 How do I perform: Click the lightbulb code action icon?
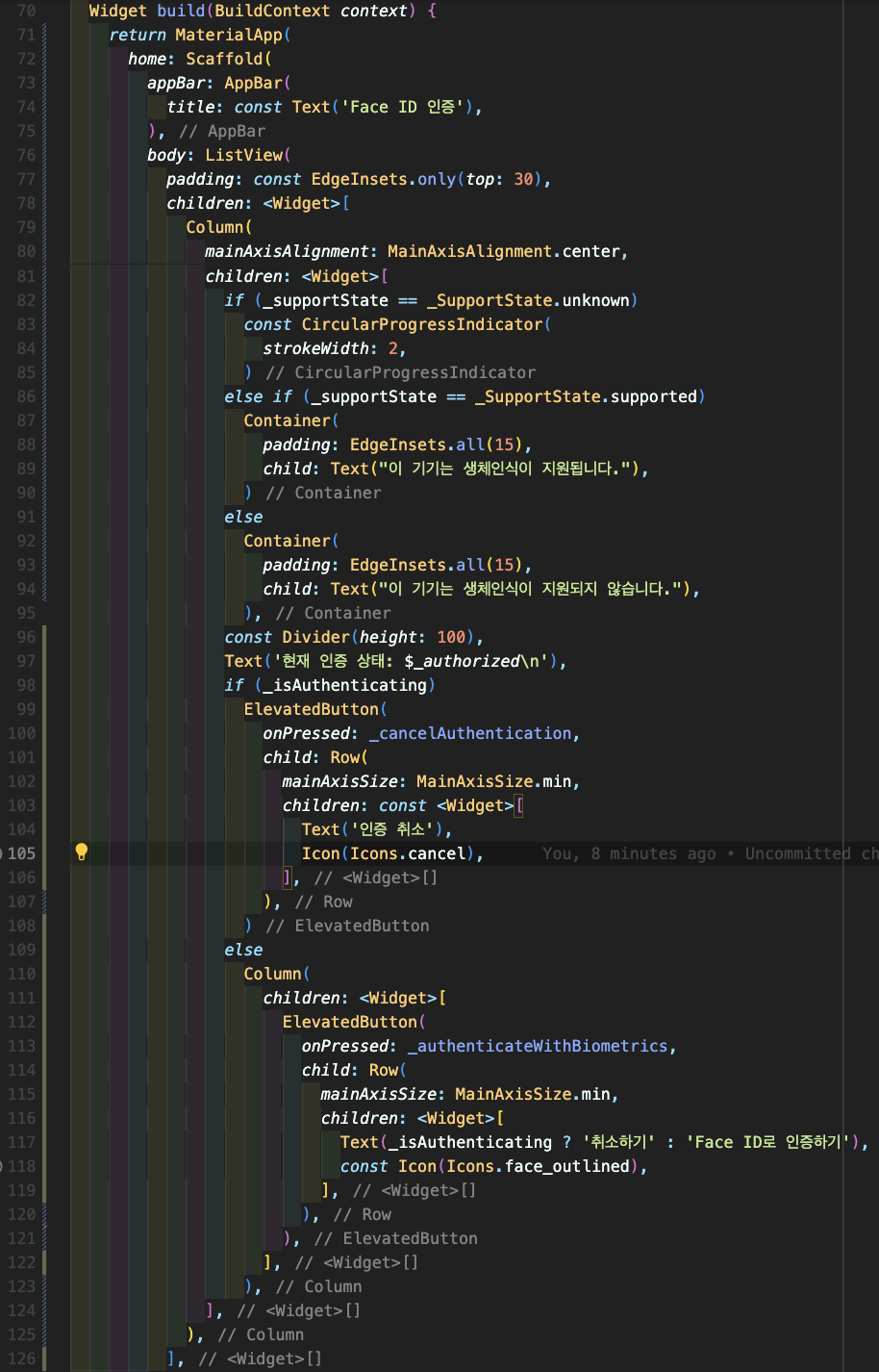82,851
